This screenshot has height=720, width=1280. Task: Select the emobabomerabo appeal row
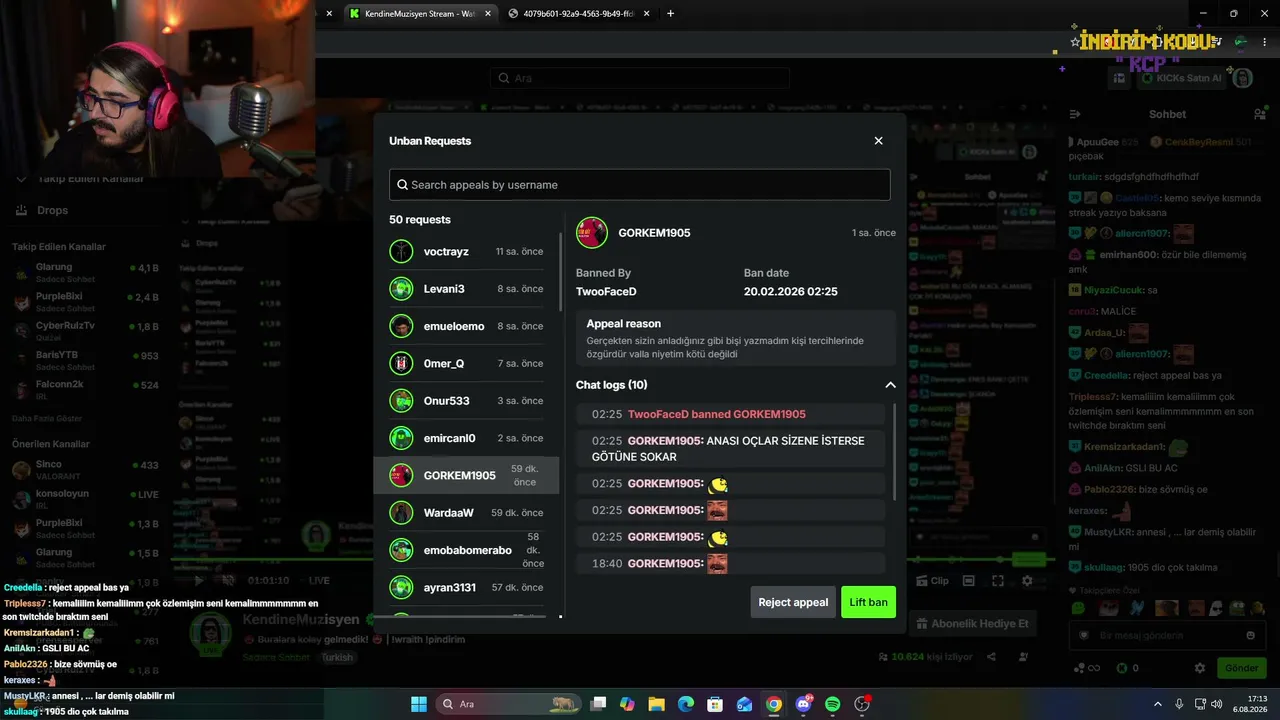[467, 550]
